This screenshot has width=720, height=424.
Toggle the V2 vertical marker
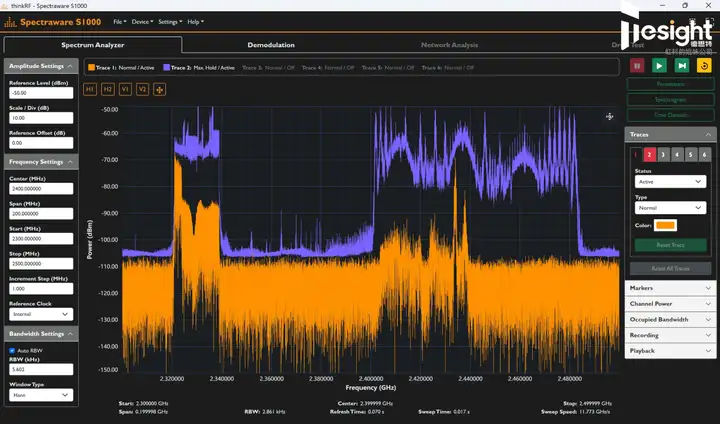click(142, 89)
